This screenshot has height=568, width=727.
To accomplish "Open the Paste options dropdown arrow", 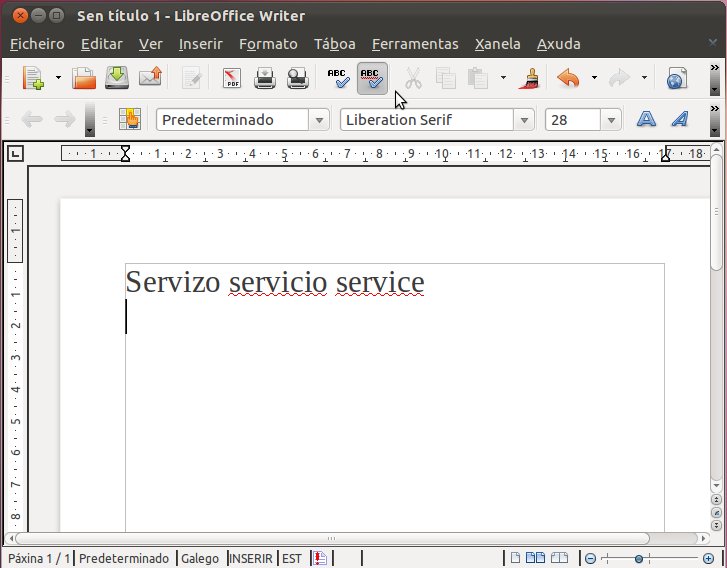I will [x=504, y=77].
